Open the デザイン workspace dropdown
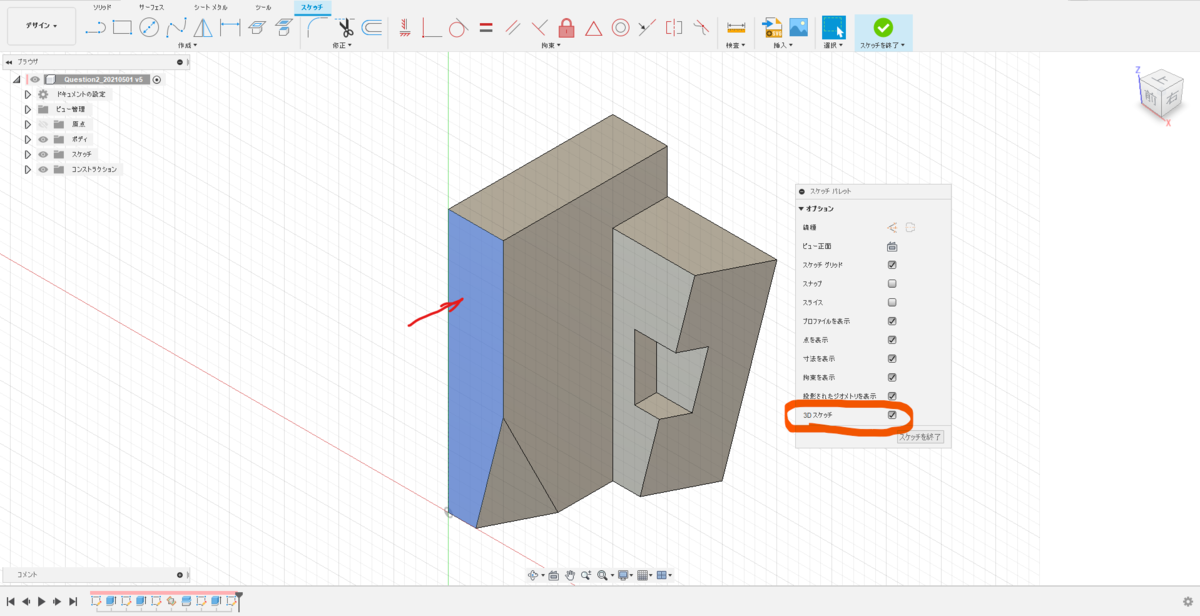Image resolution: width=1200 pixels, height=616 pixels. pos(41,26)
